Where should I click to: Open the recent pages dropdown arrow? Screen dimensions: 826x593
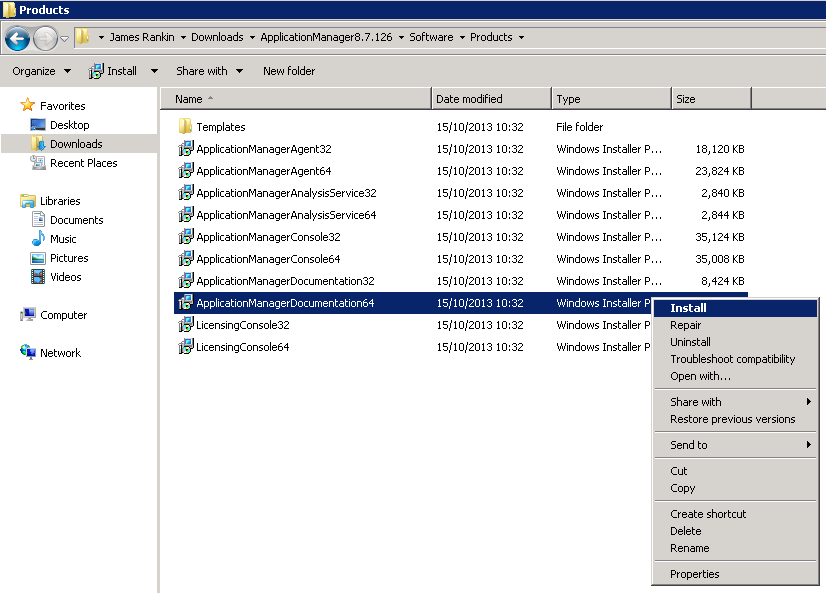pos(64,38)
